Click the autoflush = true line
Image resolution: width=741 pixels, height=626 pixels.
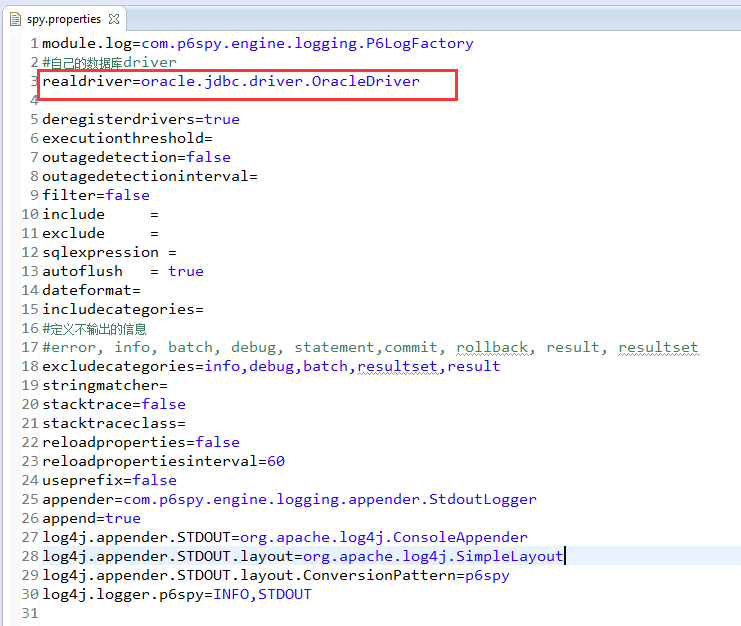[x=123, y=271]
